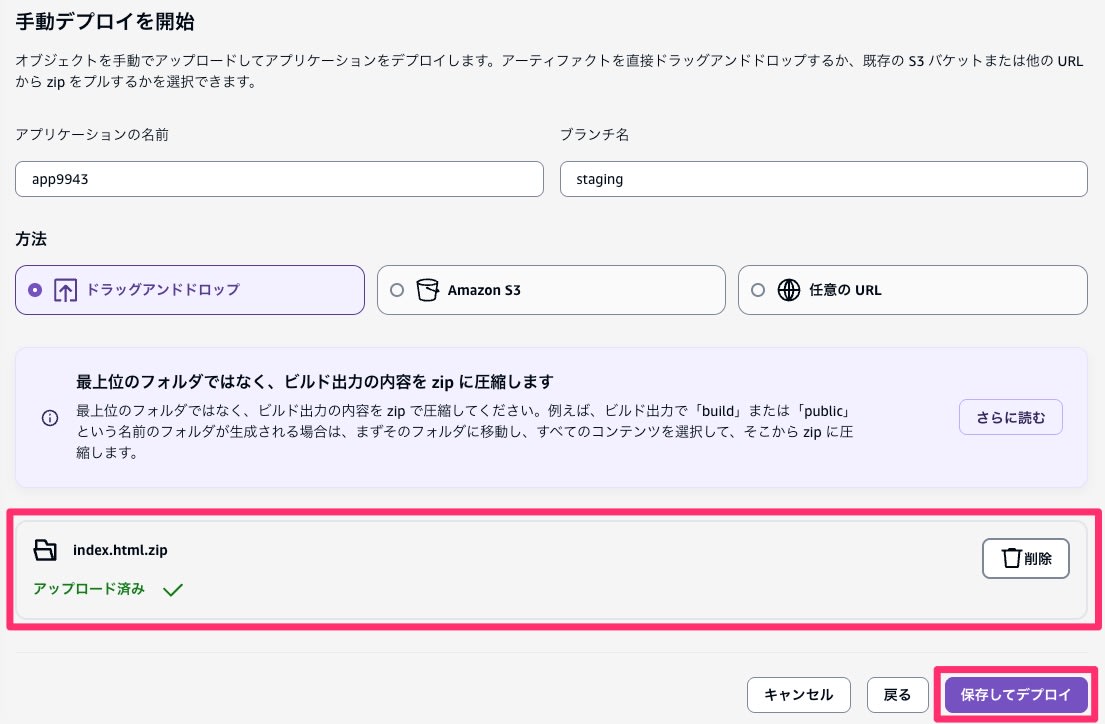This screenshot has width=1105, height=724.
Task: Click the green checkmark beside アップロード済み
Action: point(172,590)
